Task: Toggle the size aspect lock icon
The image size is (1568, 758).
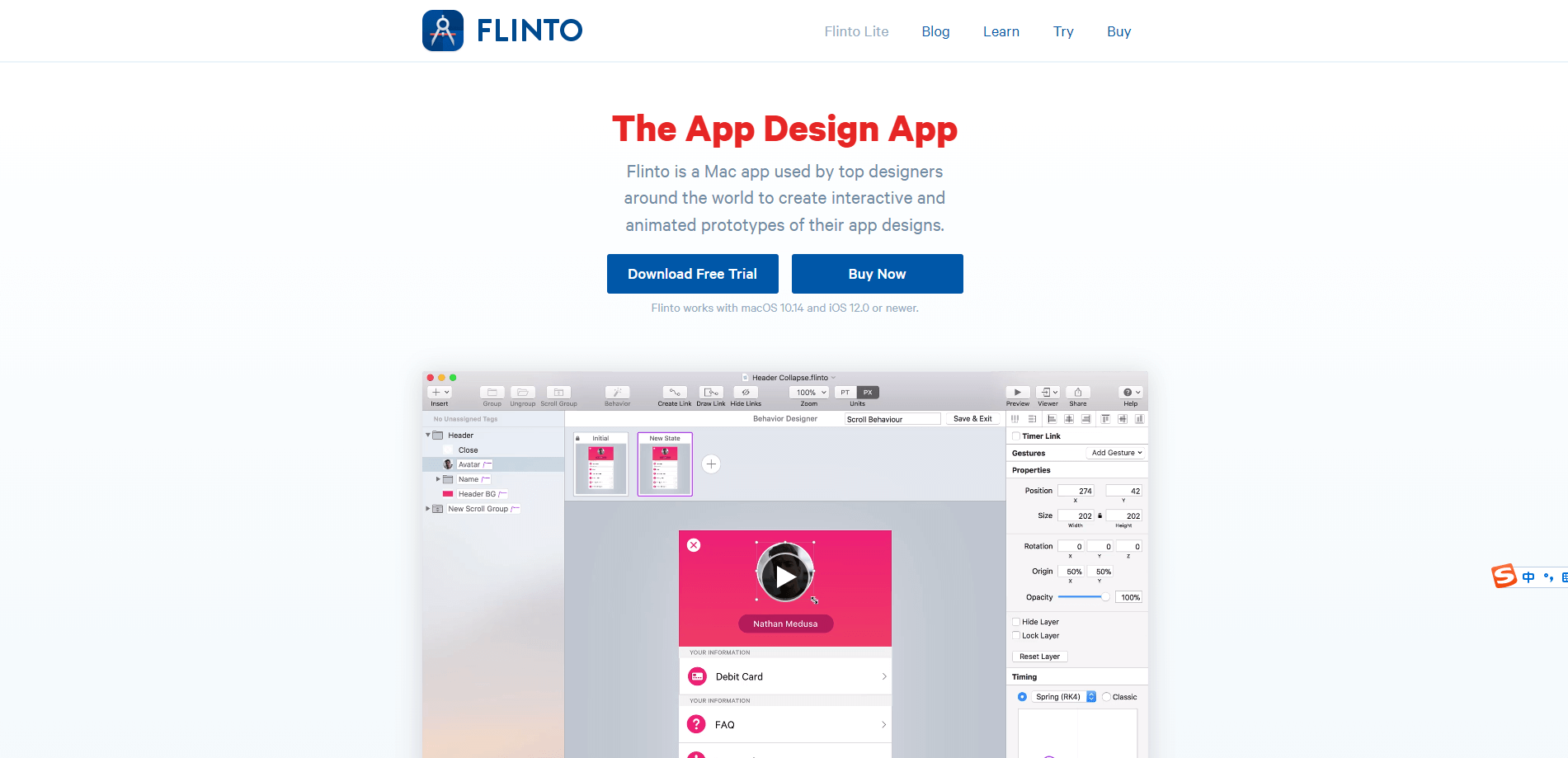Action: 1099,516
